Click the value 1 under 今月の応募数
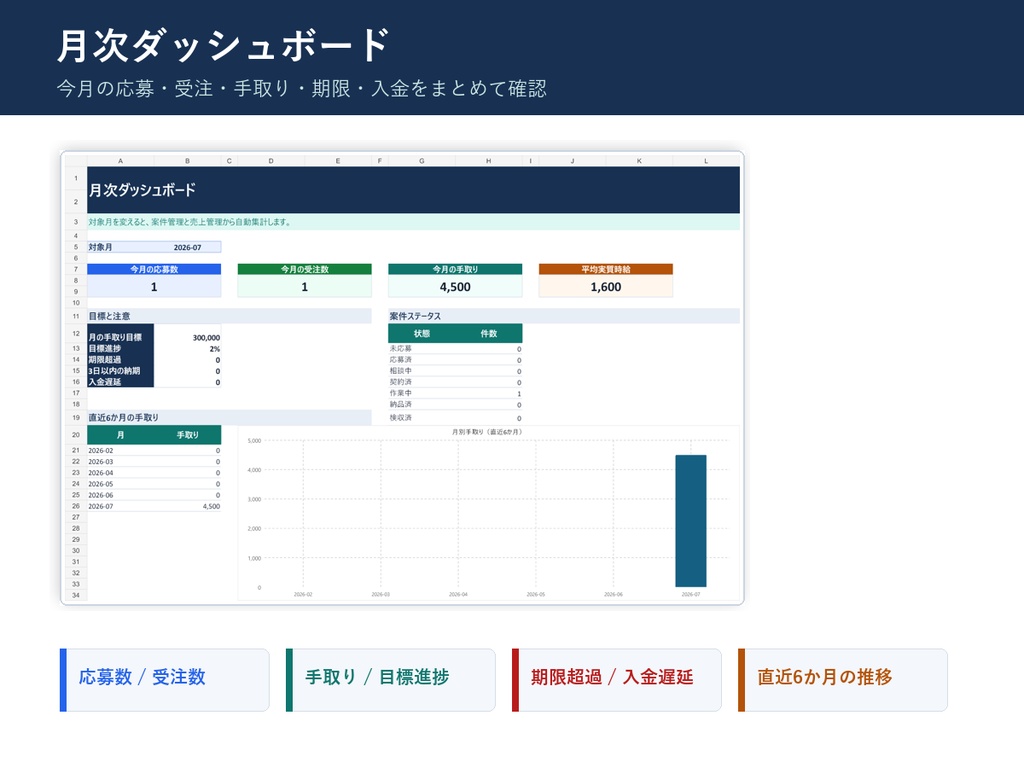Image resolution: width=1024 pixels, height=768 pixels. click(x=154, y=287)
